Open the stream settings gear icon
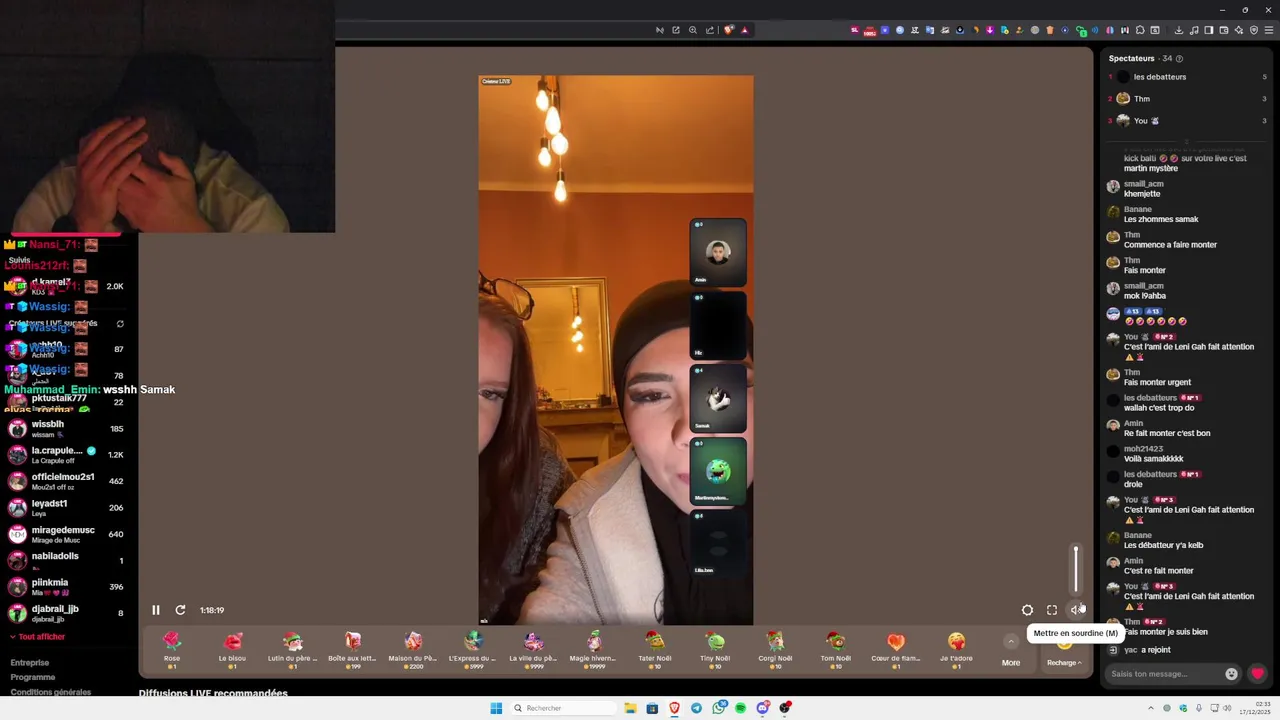1280x720 pixels. (x=1027, y=610)
